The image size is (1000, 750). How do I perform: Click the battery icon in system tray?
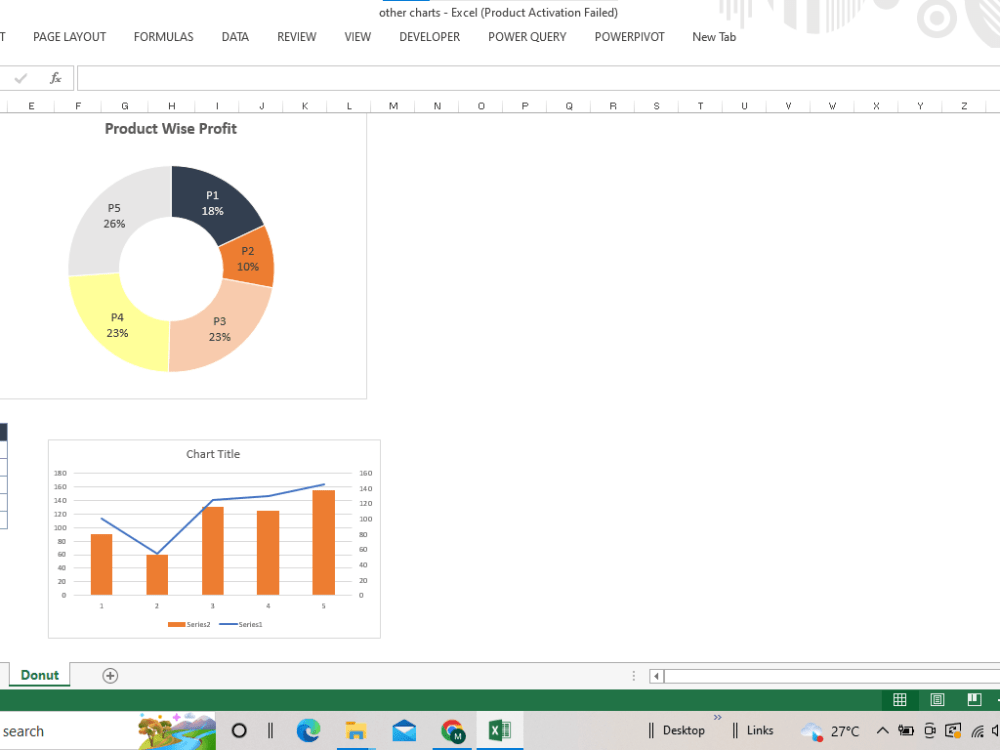pos(906,731)
